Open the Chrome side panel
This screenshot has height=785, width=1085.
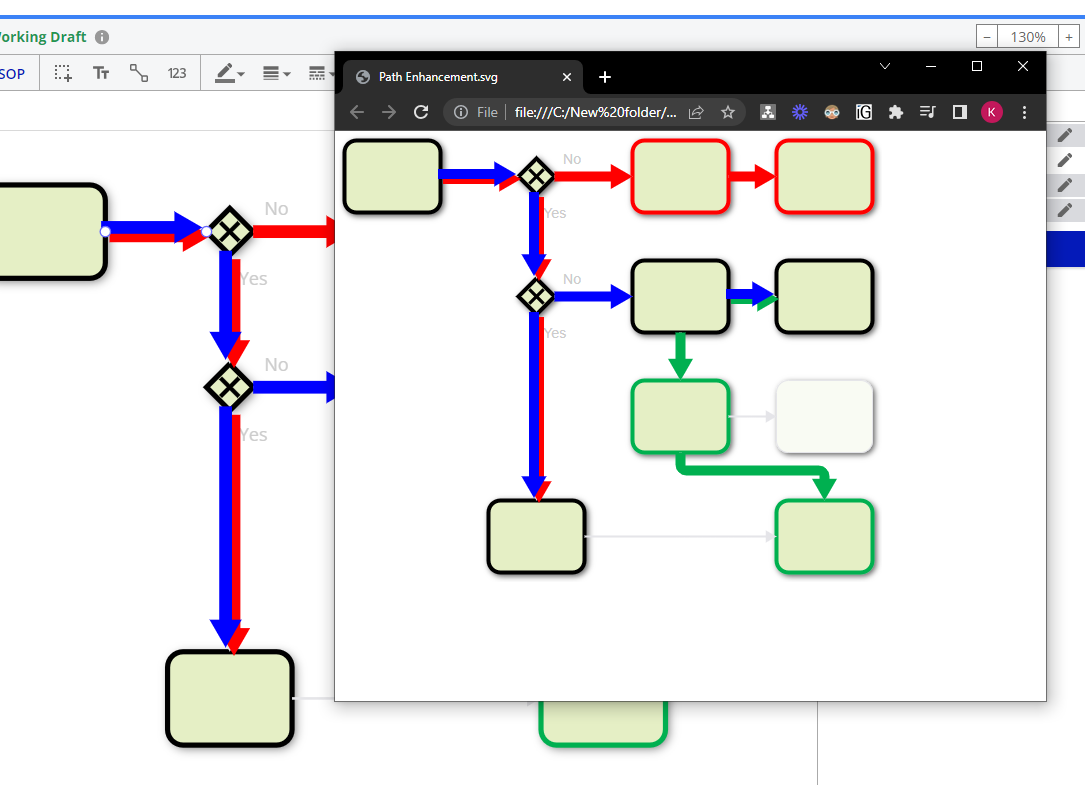pos(960,112)
